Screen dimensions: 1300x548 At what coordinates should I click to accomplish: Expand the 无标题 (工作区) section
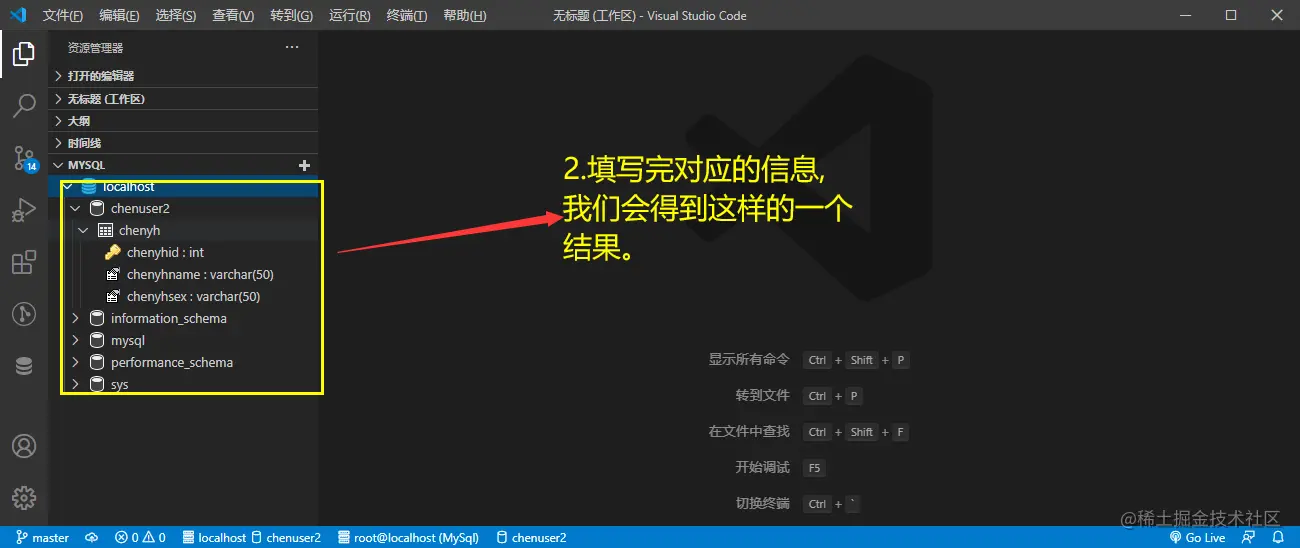(183, 99)
